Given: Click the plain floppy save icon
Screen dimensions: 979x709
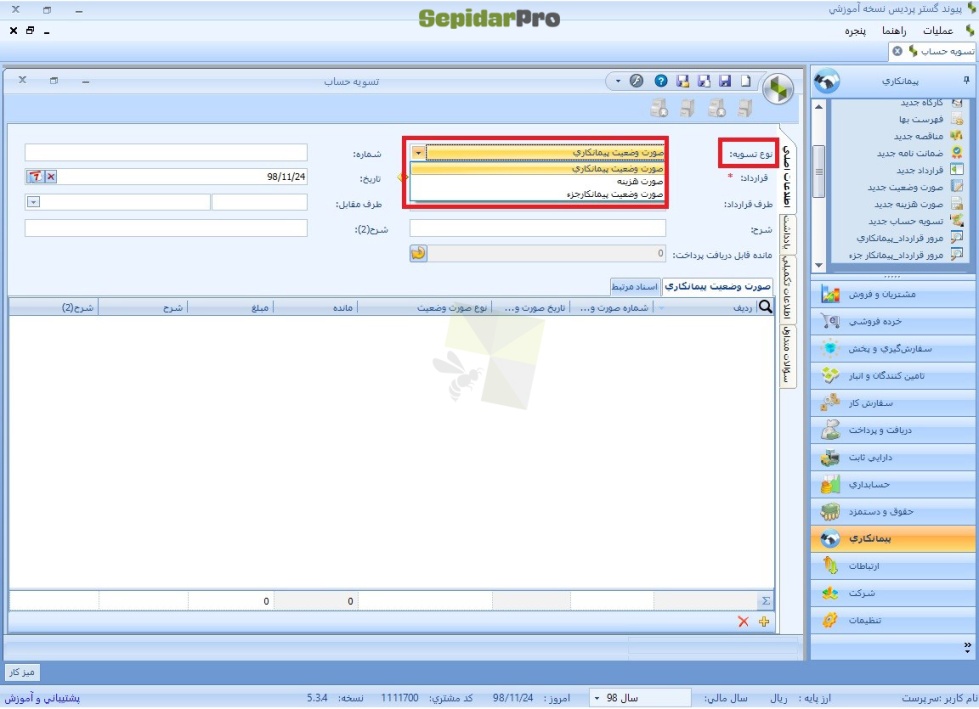Looking at the screenshot, I should point(725,81).
